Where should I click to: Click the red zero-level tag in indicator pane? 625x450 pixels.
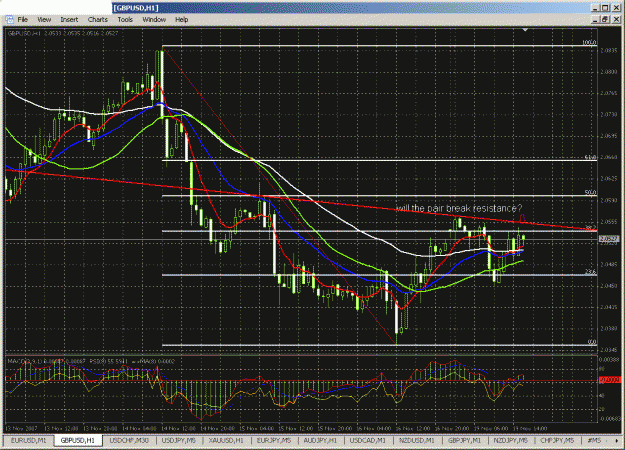pyautogui.click(x=610, y=380)
